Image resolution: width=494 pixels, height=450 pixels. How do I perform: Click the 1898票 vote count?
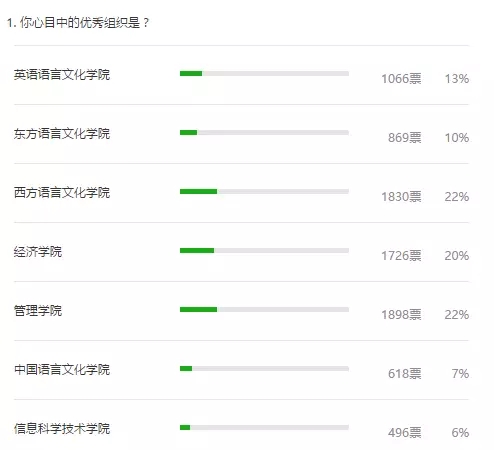401,315
